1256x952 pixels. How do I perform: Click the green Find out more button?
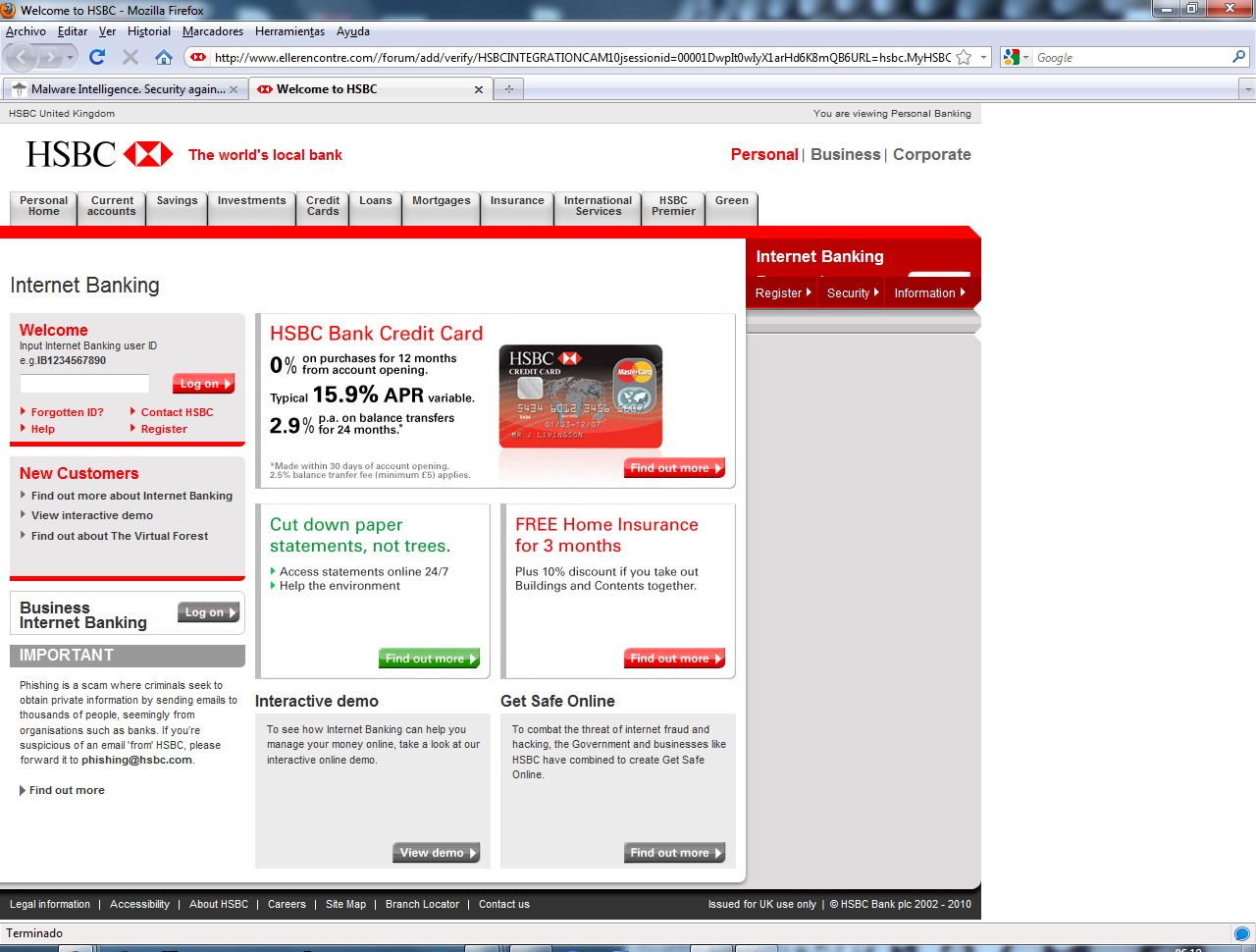(430, 659)
